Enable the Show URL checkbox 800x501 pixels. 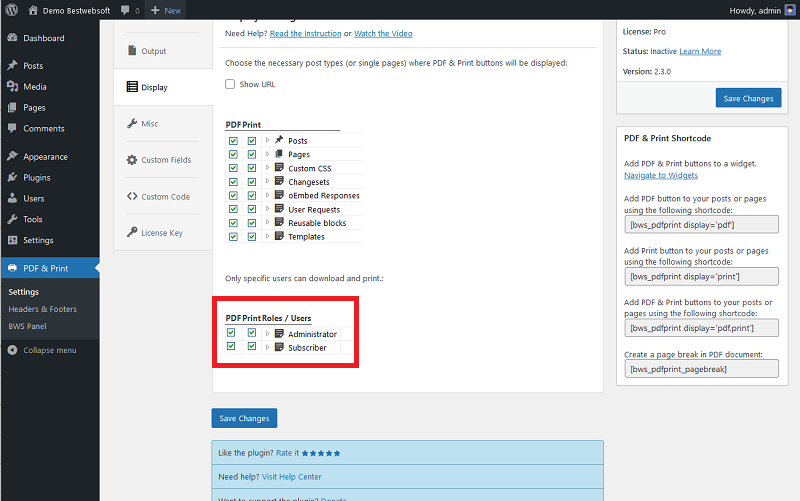[x=230, y=84]
